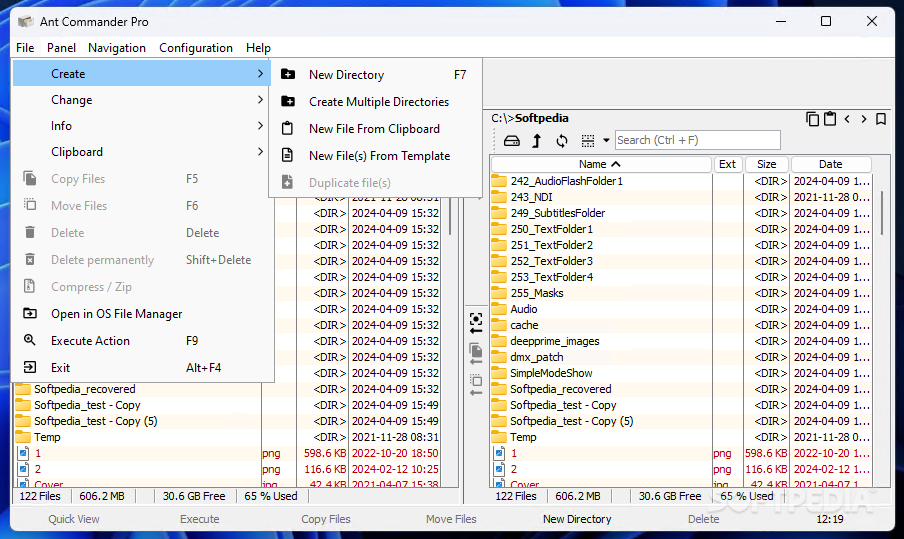Click the Copy Files bottom bar button

[x=326, y=519]
